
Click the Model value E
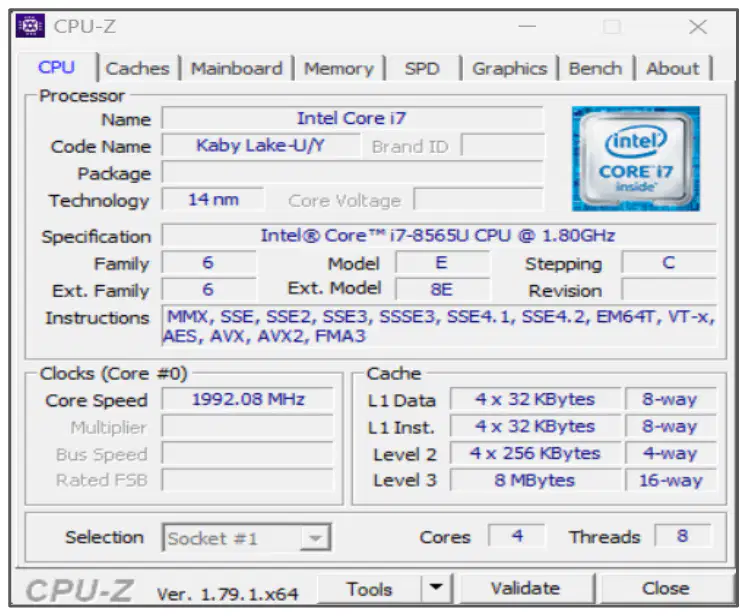click(442, 263)
